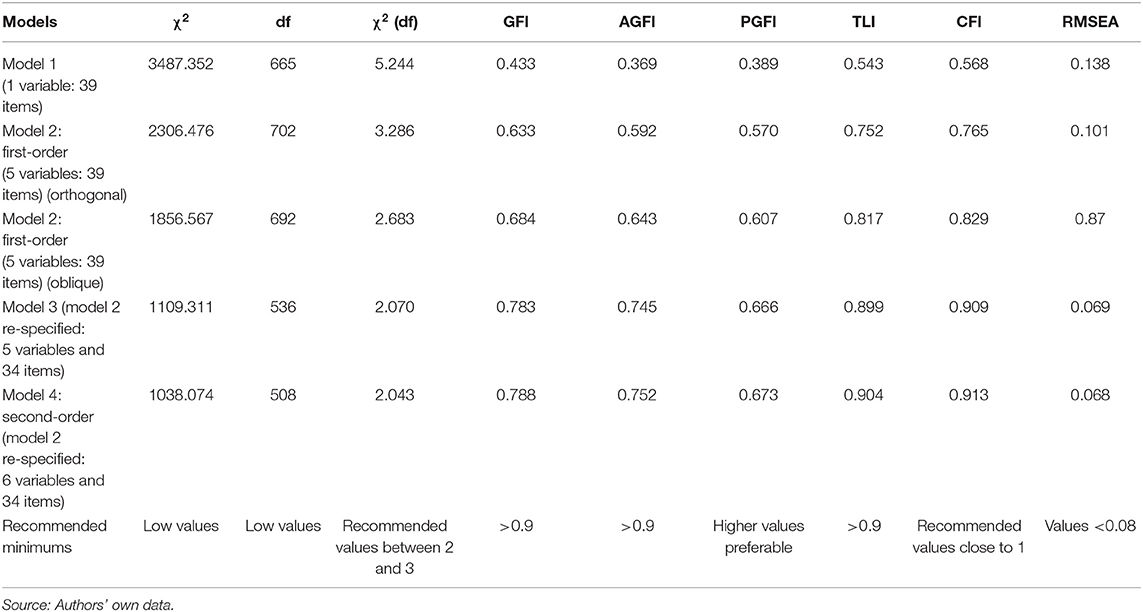The image size is (1143, 612).
Task: Select Model 4 TLI value 0.904
Action: coord(864,395)
